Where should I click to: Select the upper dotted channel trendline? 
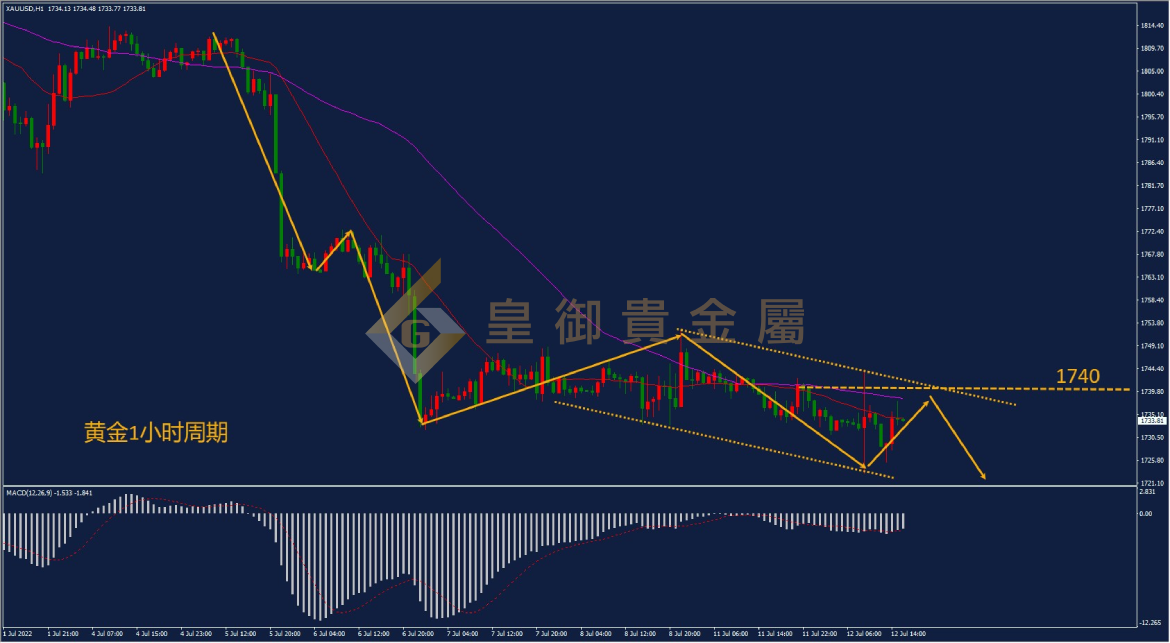tap(847, 367)
